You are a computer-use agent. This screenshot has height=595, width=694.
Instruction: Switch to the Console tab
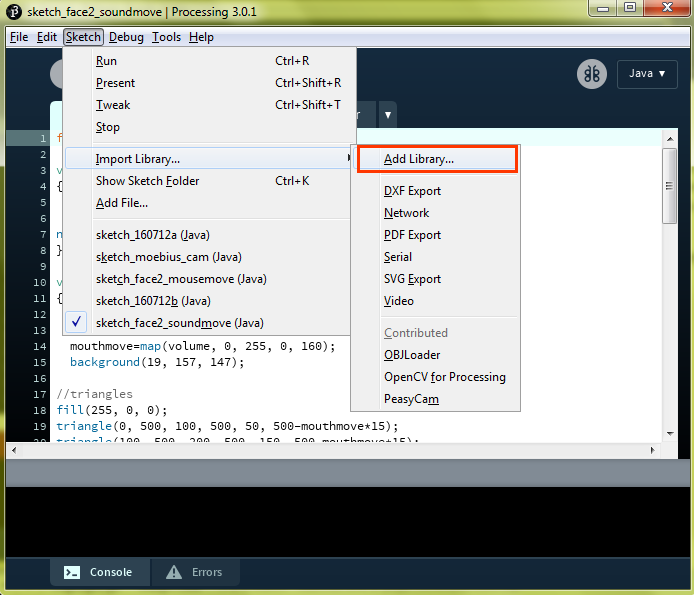100,572
